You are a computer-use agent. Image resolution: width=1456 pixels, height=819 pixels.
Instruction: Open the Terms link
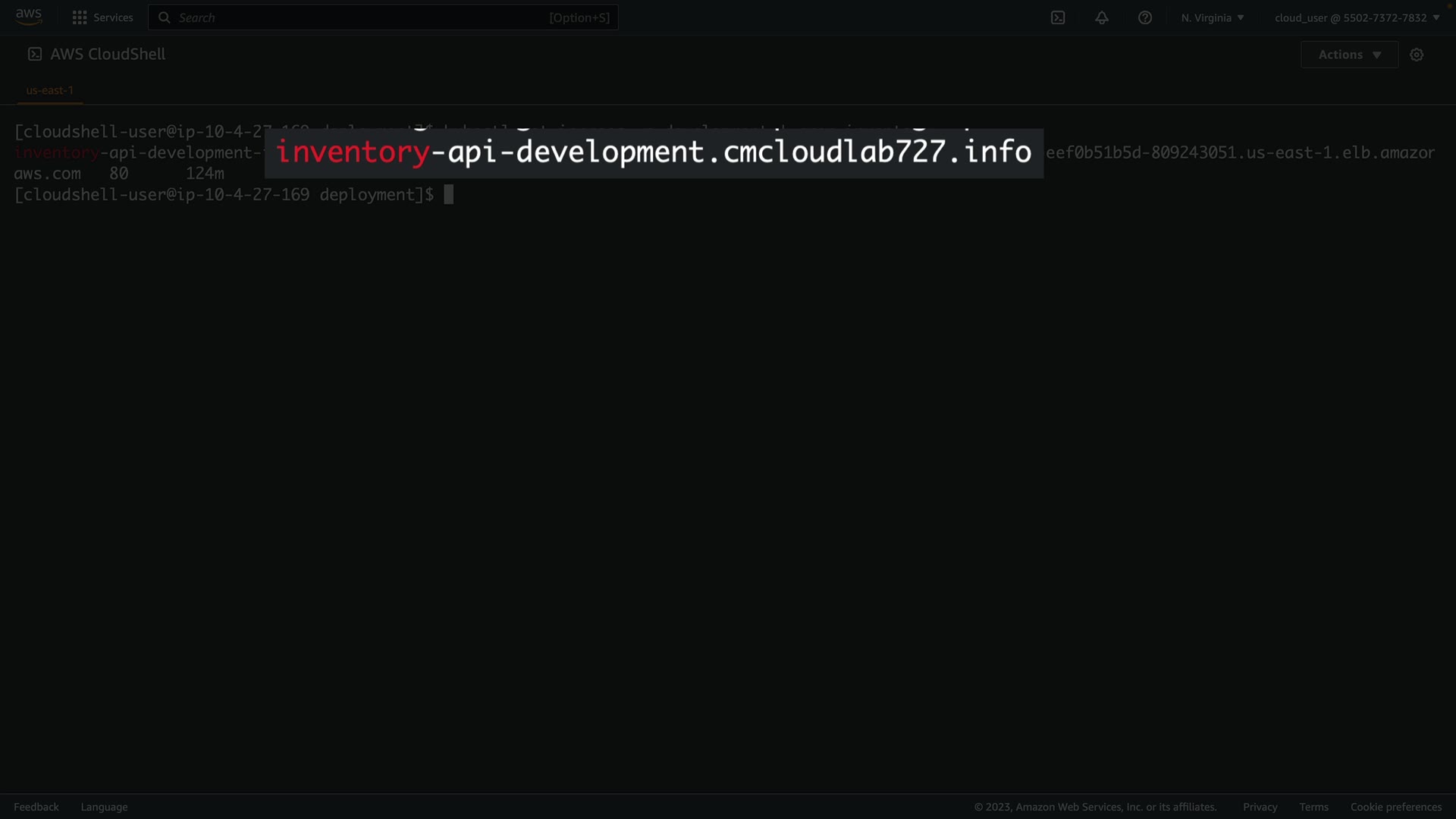pos(1313,807)
